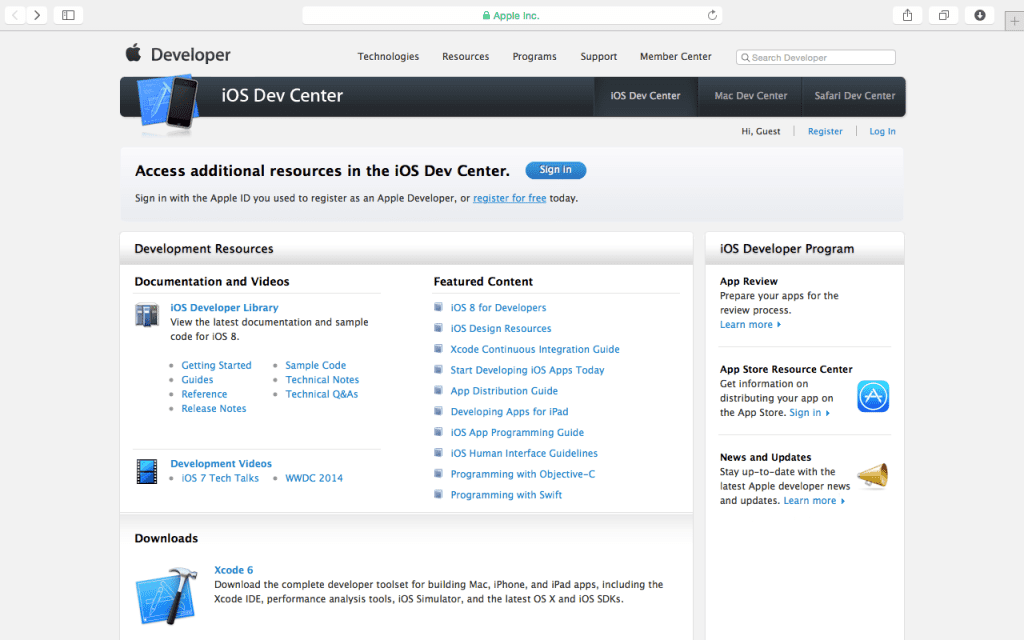
Task: Click the iOS Dev Center blueprint phone image
Action: pos(168,104)
